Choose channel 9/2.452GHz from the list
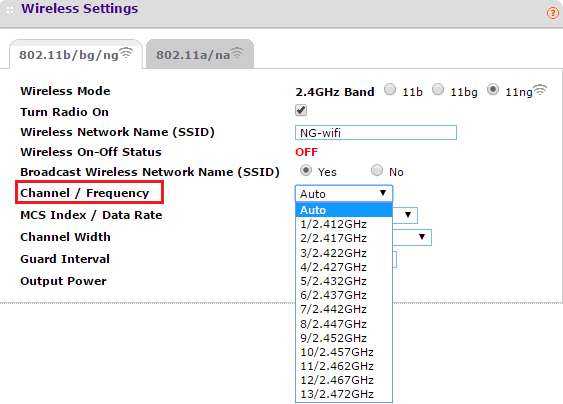 [344, 338]
